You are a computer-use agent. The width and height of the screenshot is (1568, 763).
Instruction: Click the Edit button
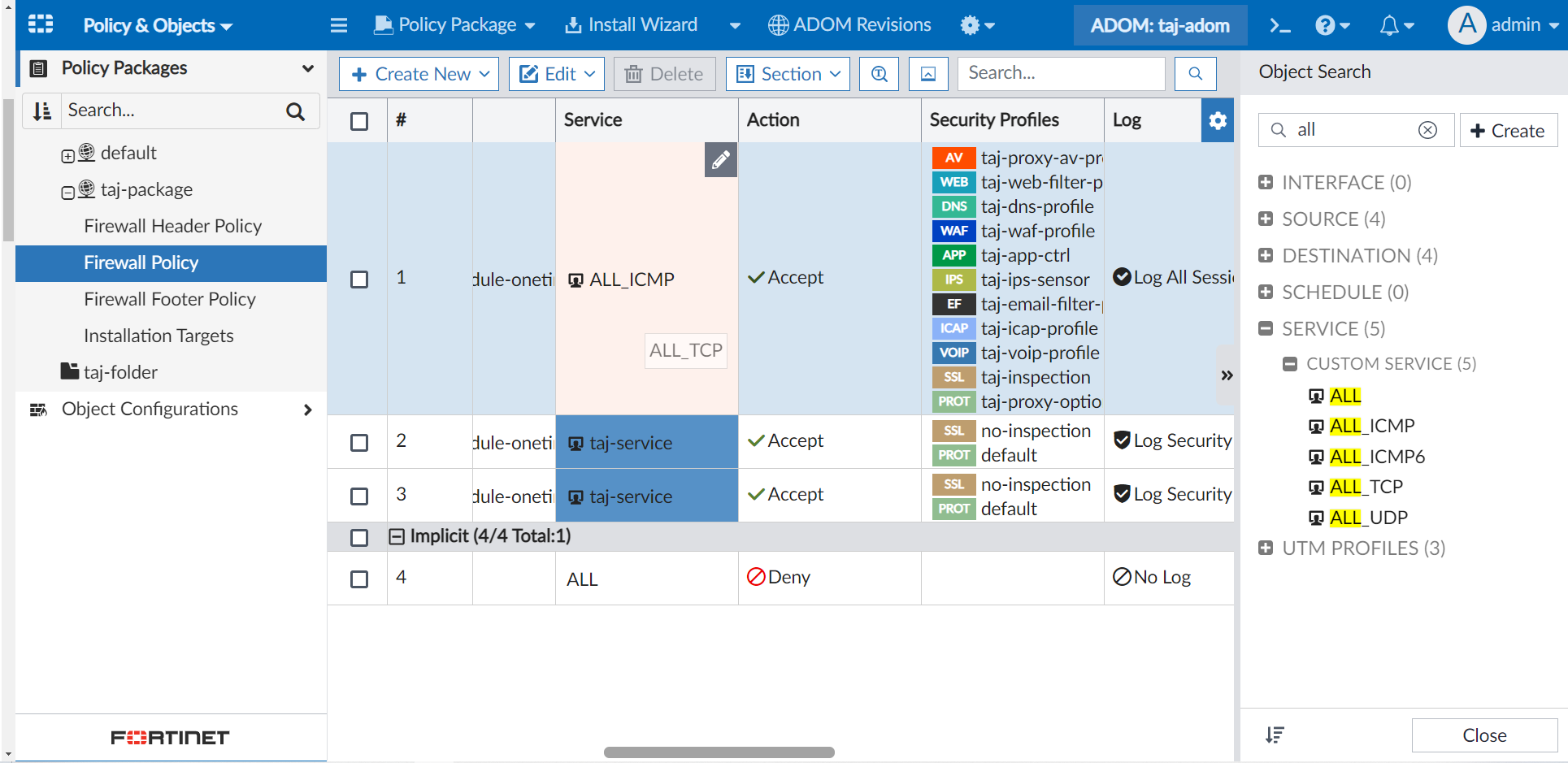[x=557, y=74]
